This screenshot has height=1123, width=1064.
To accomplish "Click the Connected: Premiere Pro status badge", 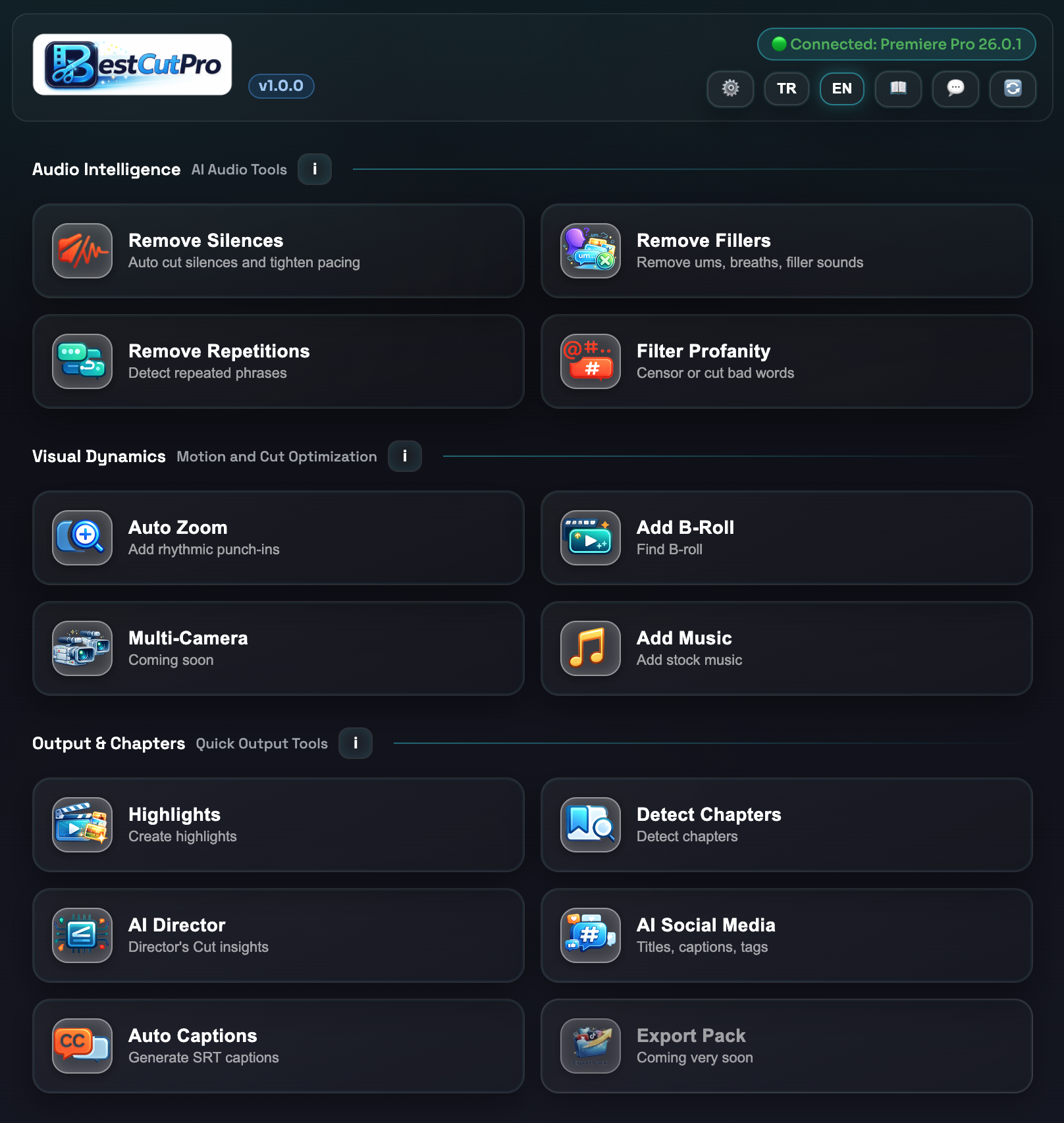I will click(x=897, y=44).
